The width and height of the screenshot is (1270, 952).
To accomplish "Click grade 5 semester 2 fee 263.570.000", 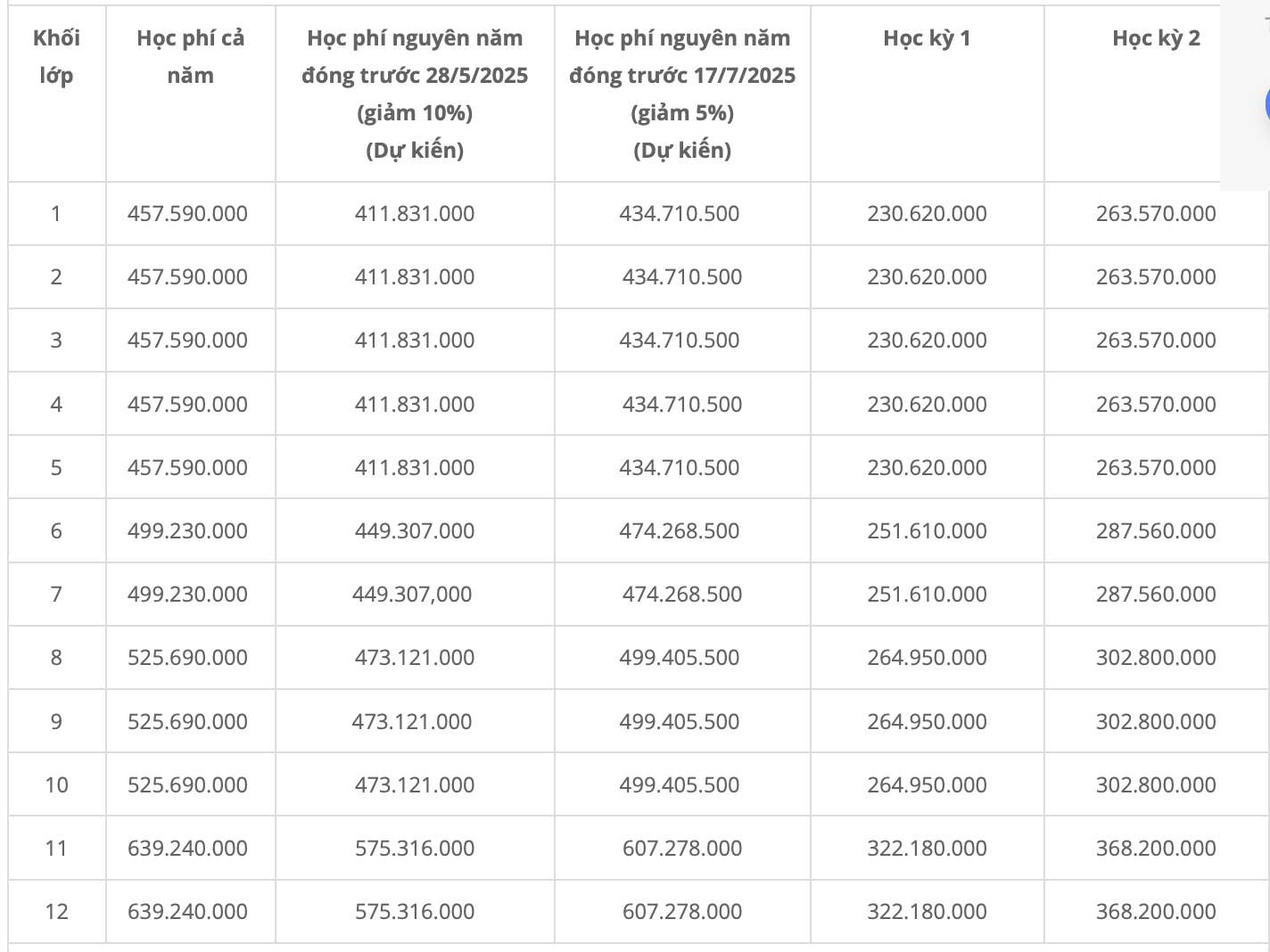I will click(x=1156, y=468).
